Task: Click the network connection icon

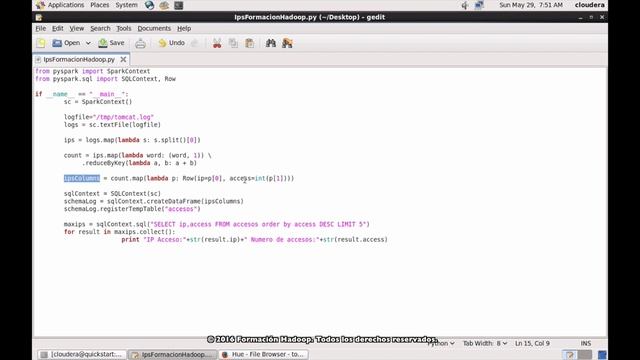Action: 479,5
